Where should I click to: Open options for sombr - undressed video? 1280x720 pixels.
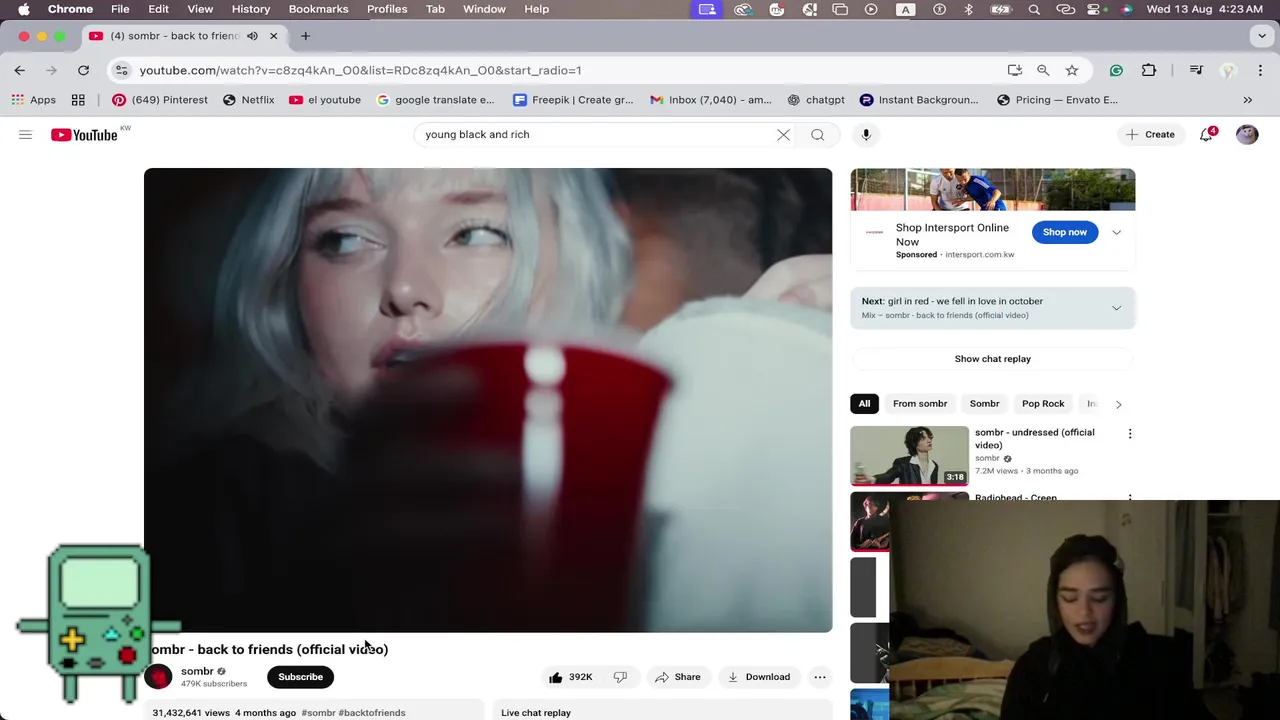[x=1130, y=434]
